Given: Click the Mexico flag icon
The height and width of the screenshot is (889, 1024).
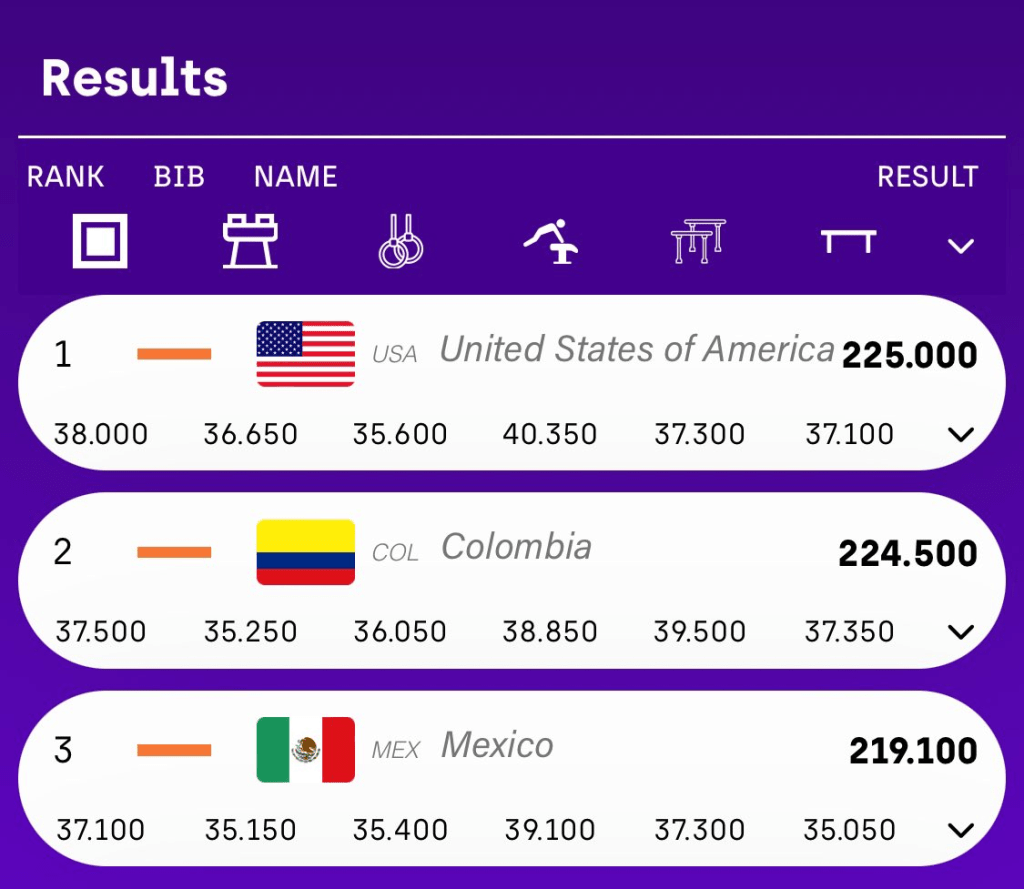Looking at the screenshot, I should pos(306,749).
